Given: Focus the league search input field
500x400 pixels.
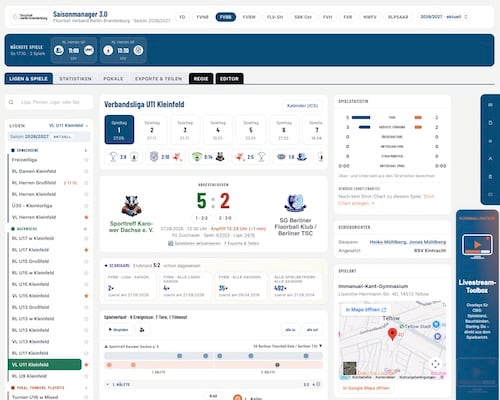Looking at the screenshot, I should [x=49, y=102].
